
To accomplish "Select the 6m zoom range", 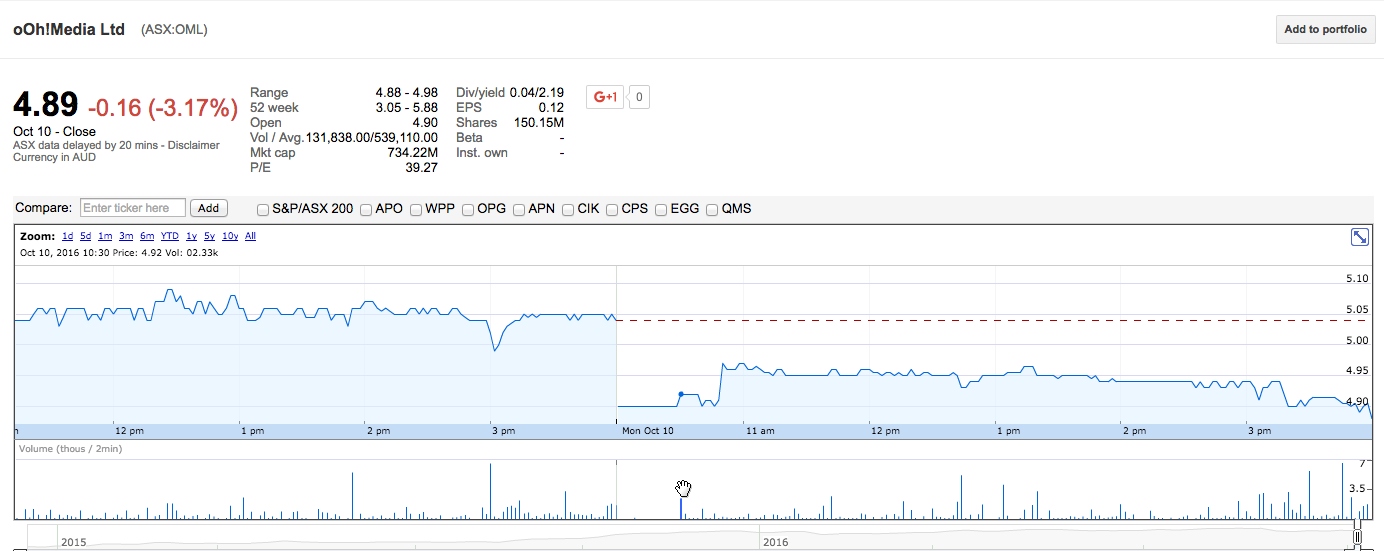I will [x=147, y=237].
